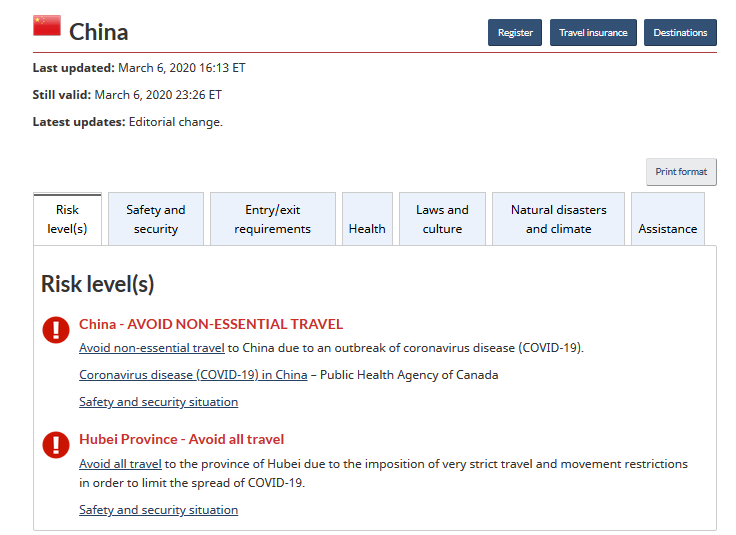Open Coronavirus disease (COVID-19) in China link
Screen dimensions: 736x535
point(193,375)
